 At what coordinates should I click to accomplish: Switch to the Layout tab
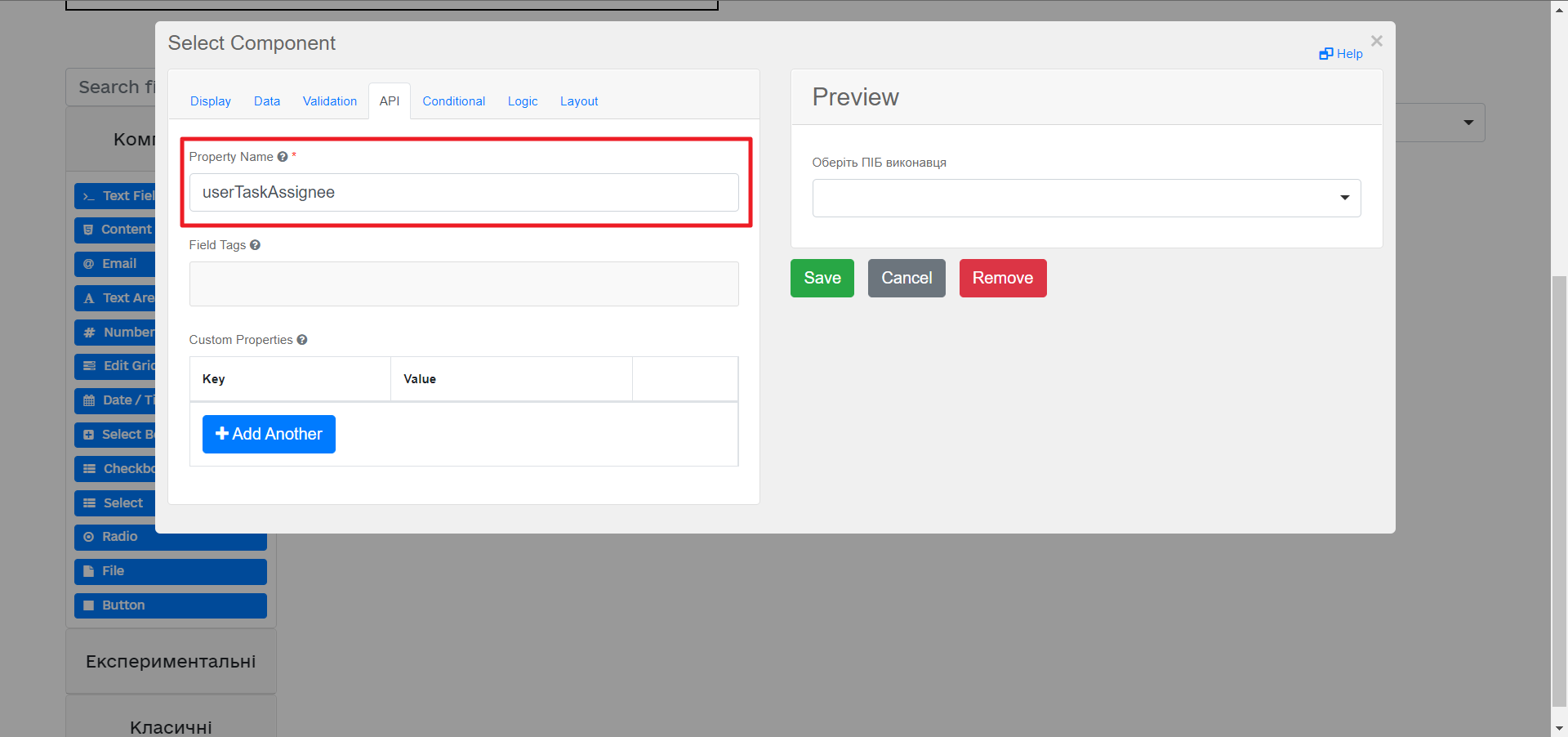(x=579, y=101)
